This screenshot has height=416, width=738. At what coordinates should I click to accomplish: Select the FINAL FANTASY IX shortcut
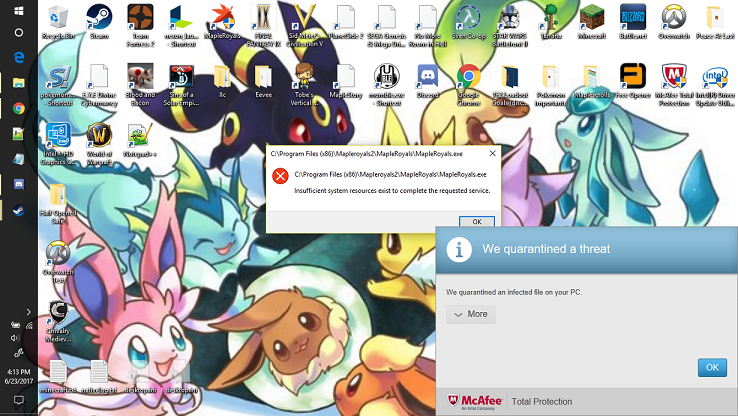point(264,26)
